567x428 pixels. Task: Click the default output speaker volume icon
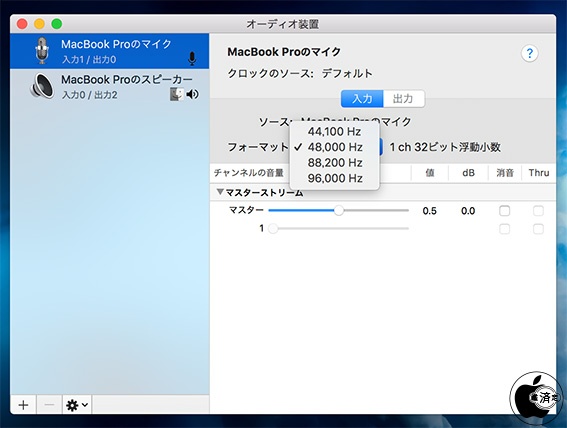tap(192, 94)
